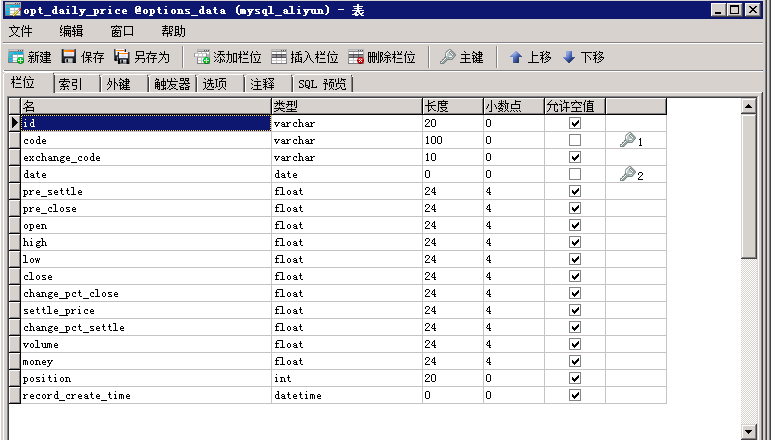
Task: Toggle allow null for record_create_time field
Action: [x=575, y=395]
